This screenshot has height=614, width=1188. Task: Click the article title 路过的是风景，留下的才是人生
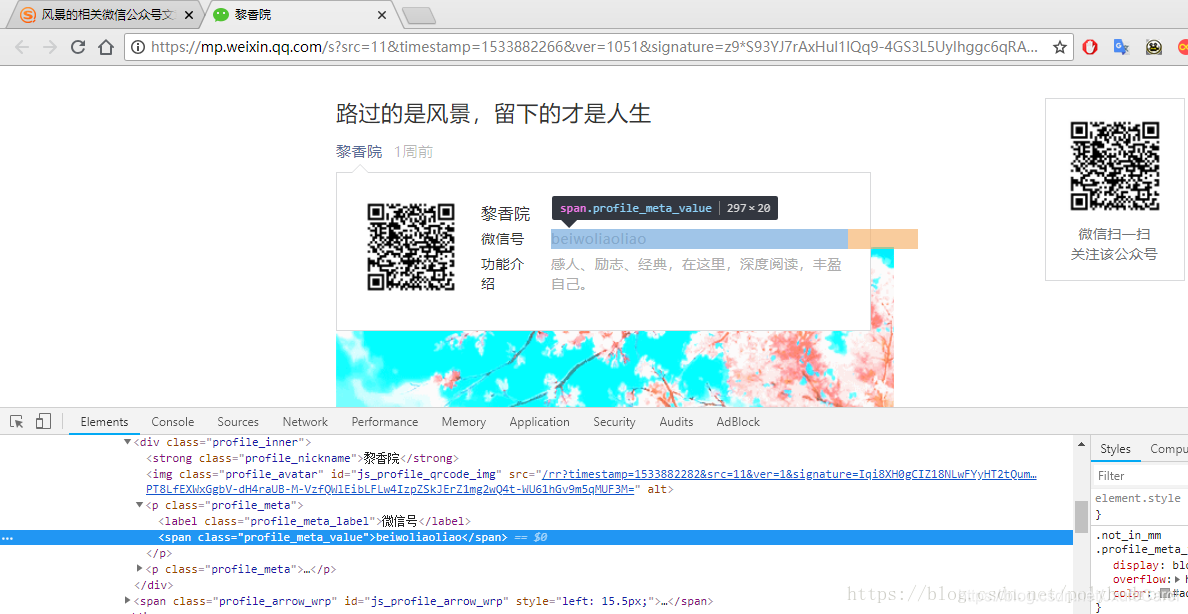point(494,114)
